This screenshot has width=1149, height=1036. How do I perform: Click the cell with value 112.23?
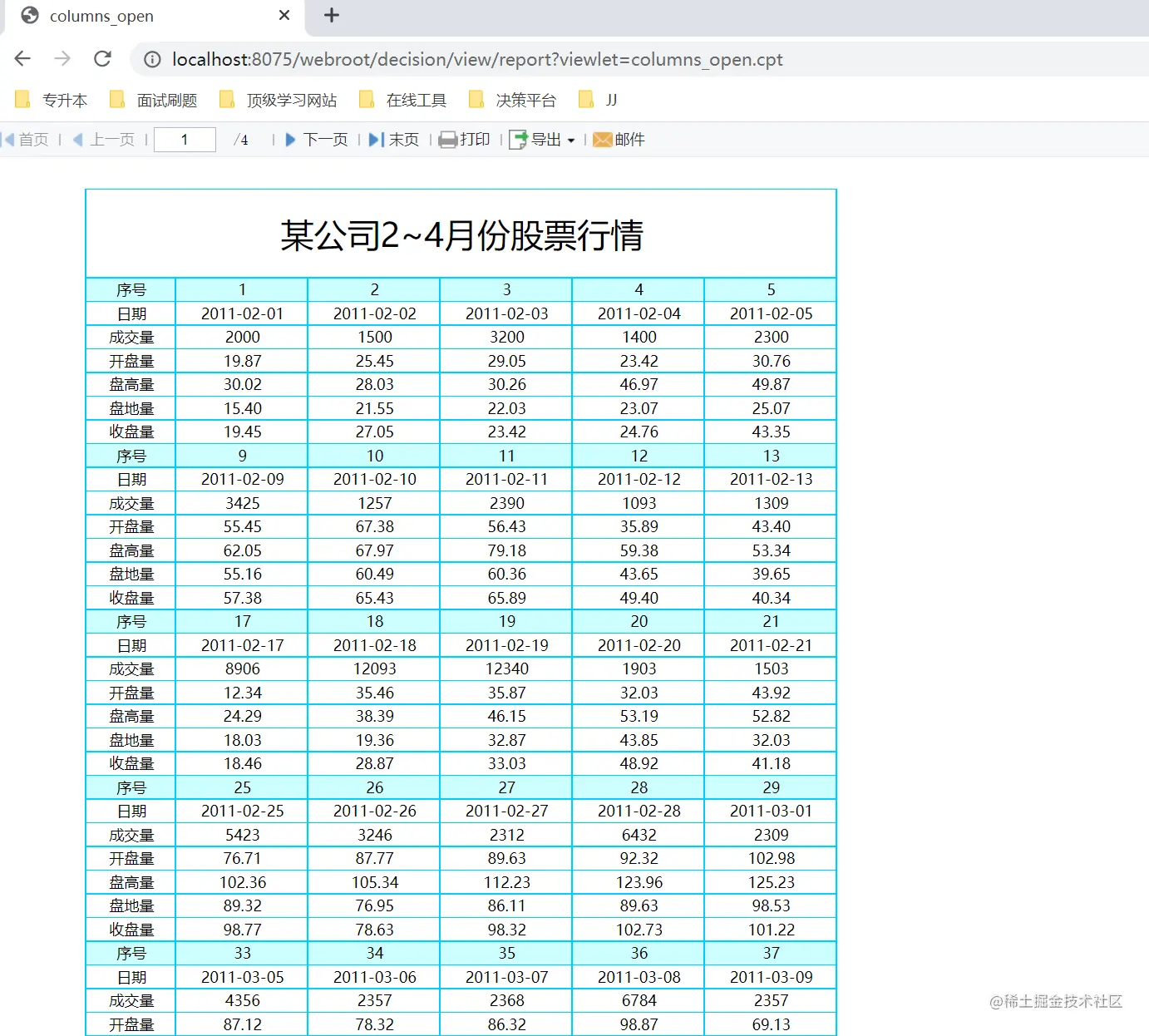coord(506,882)
